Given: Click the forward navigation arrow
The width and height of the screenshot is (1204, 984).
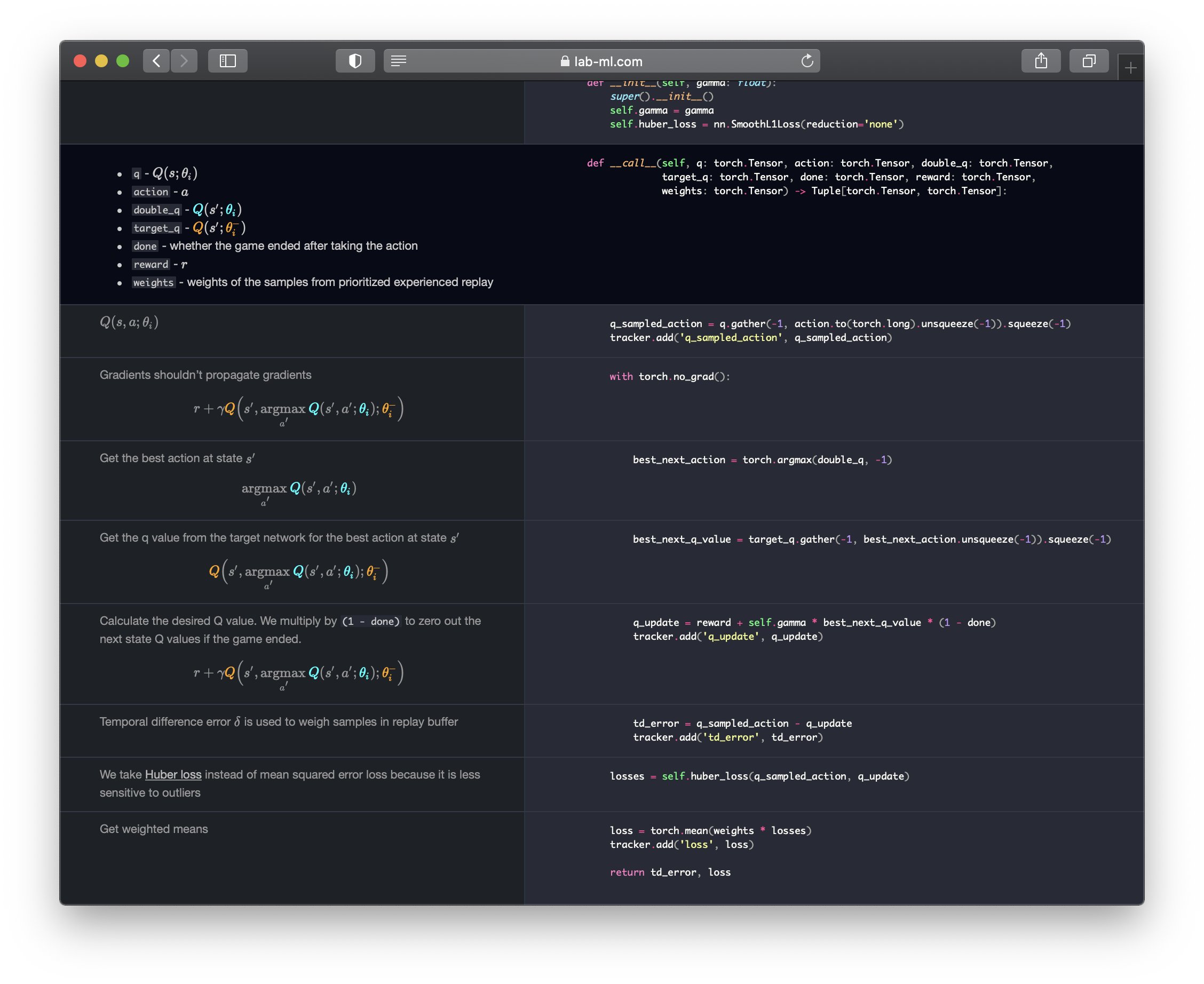Looking at the screenshot, I should [184, 61].
